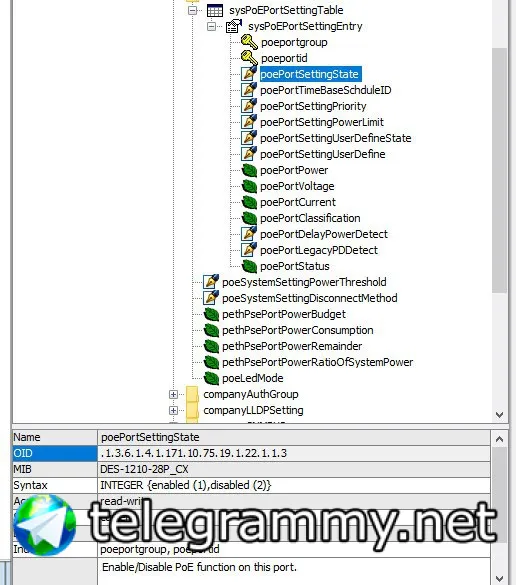This screenshot has width=516, height=585.
Task: Click the entry icon of sysPoEPortSettingEntry
Action: [234, 26]
